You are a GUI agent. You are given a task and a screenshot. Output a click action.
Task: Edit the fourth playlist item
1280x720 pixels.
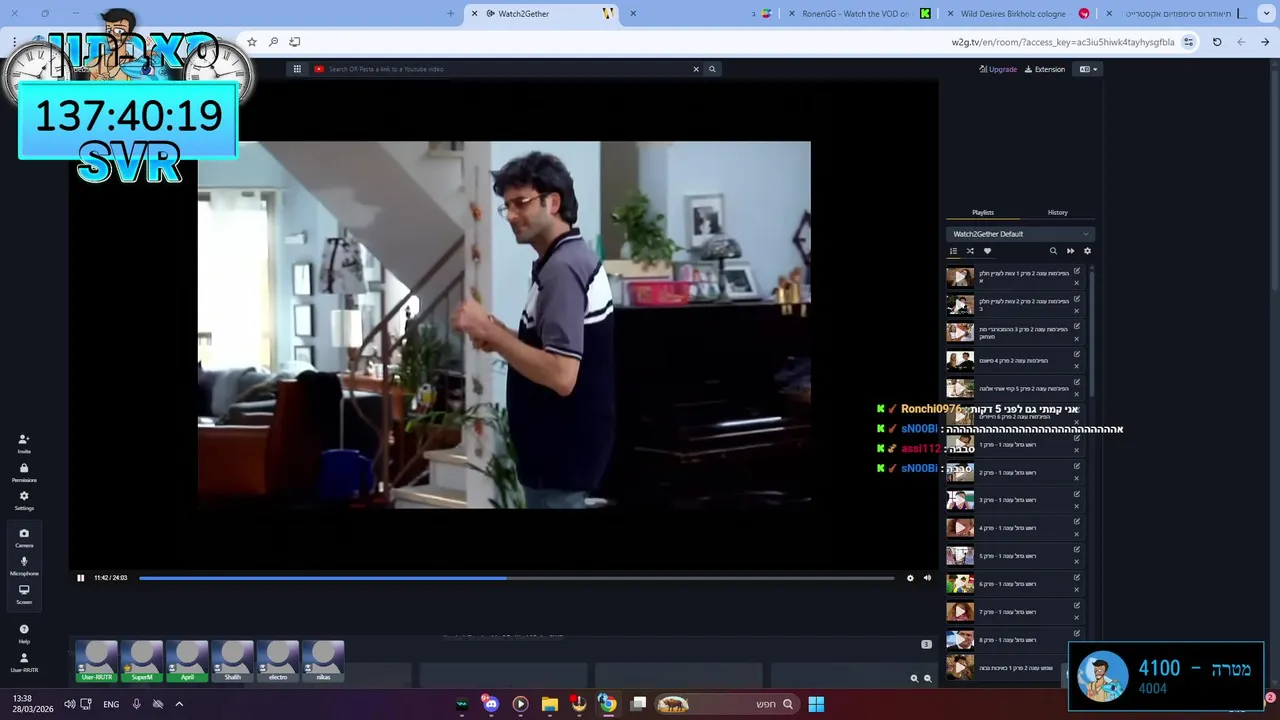coord(1077,354)
